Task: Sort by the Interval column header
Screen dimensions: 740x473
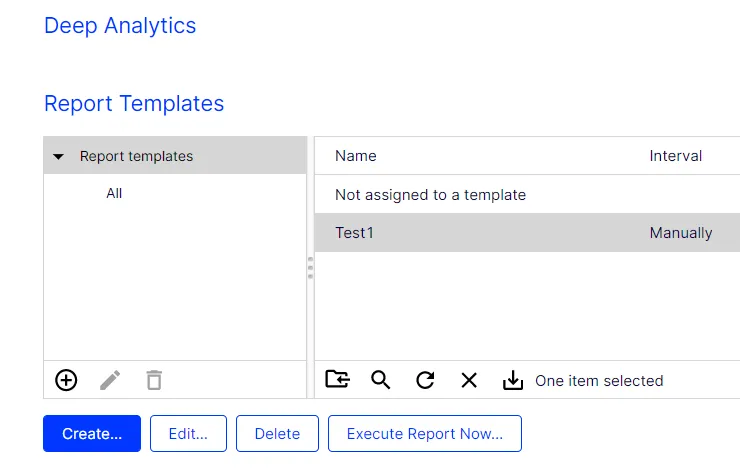Action: click(x=676, y=156)
